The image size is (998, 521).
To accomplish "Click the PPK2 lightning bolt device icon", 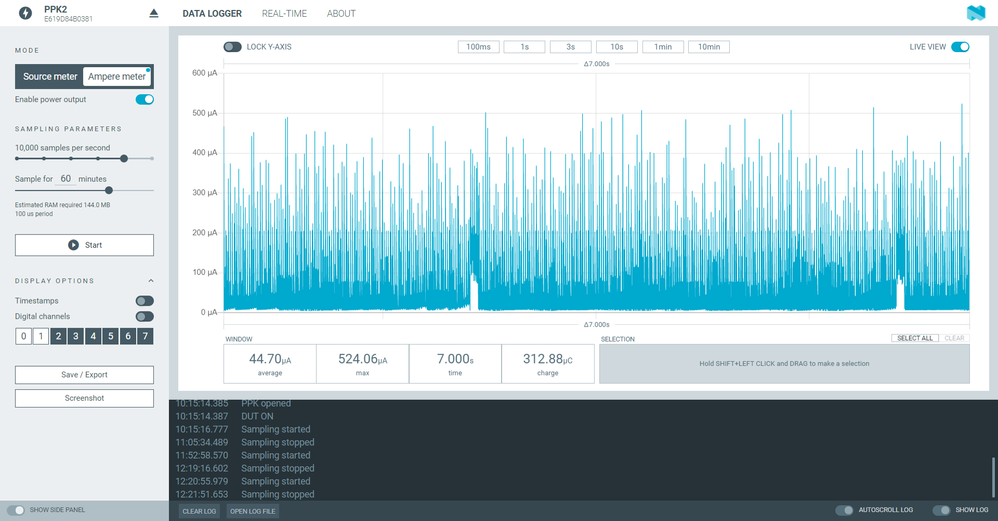I will [x=25, y=13].
